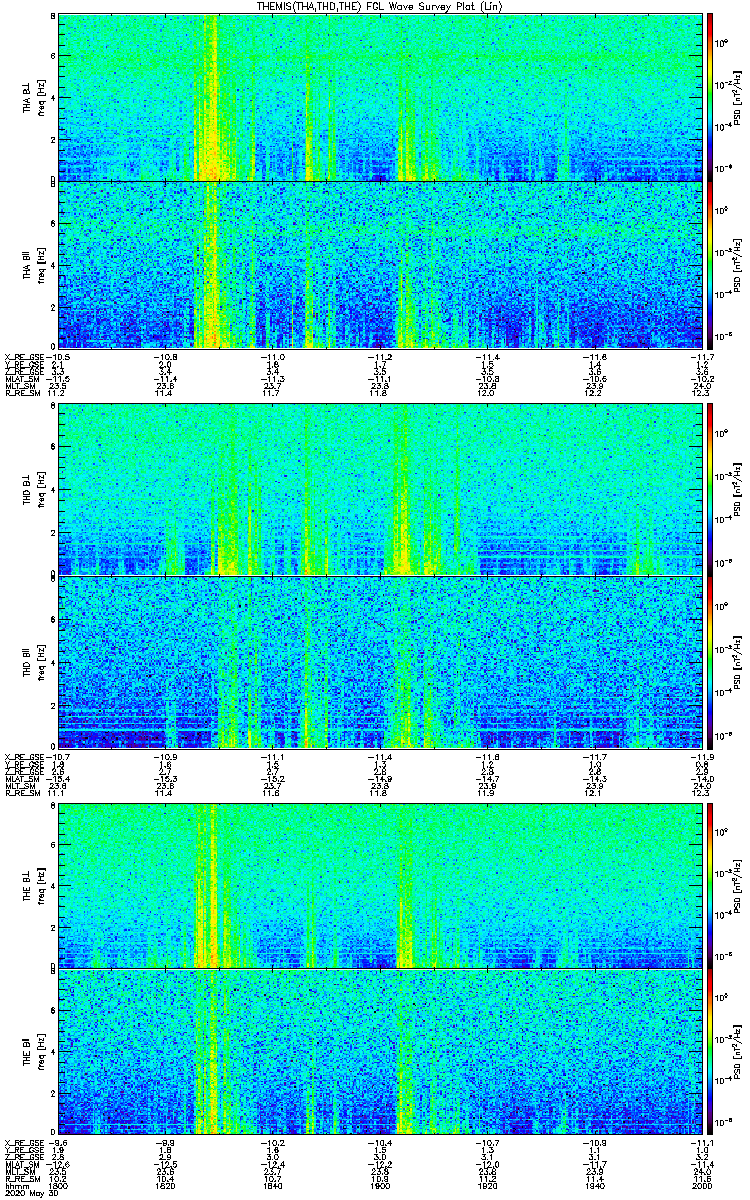Click the '-10.5' X_RE_GSE value under THA
750x1200 pixels.
58,357
